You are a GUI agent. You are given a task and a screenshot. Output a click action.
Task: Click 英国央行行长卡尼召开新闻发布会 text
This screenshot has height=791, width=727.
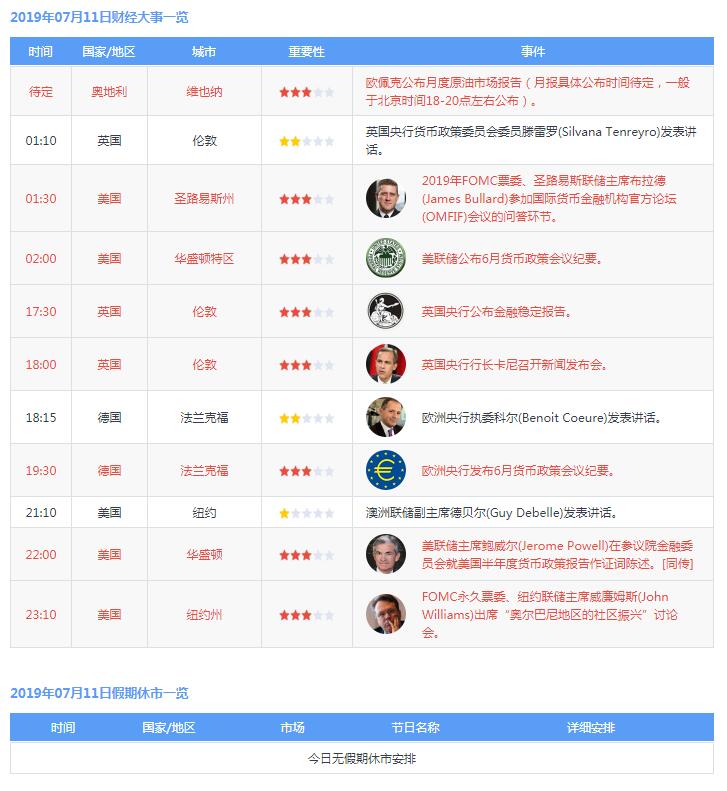pos(514,365)
